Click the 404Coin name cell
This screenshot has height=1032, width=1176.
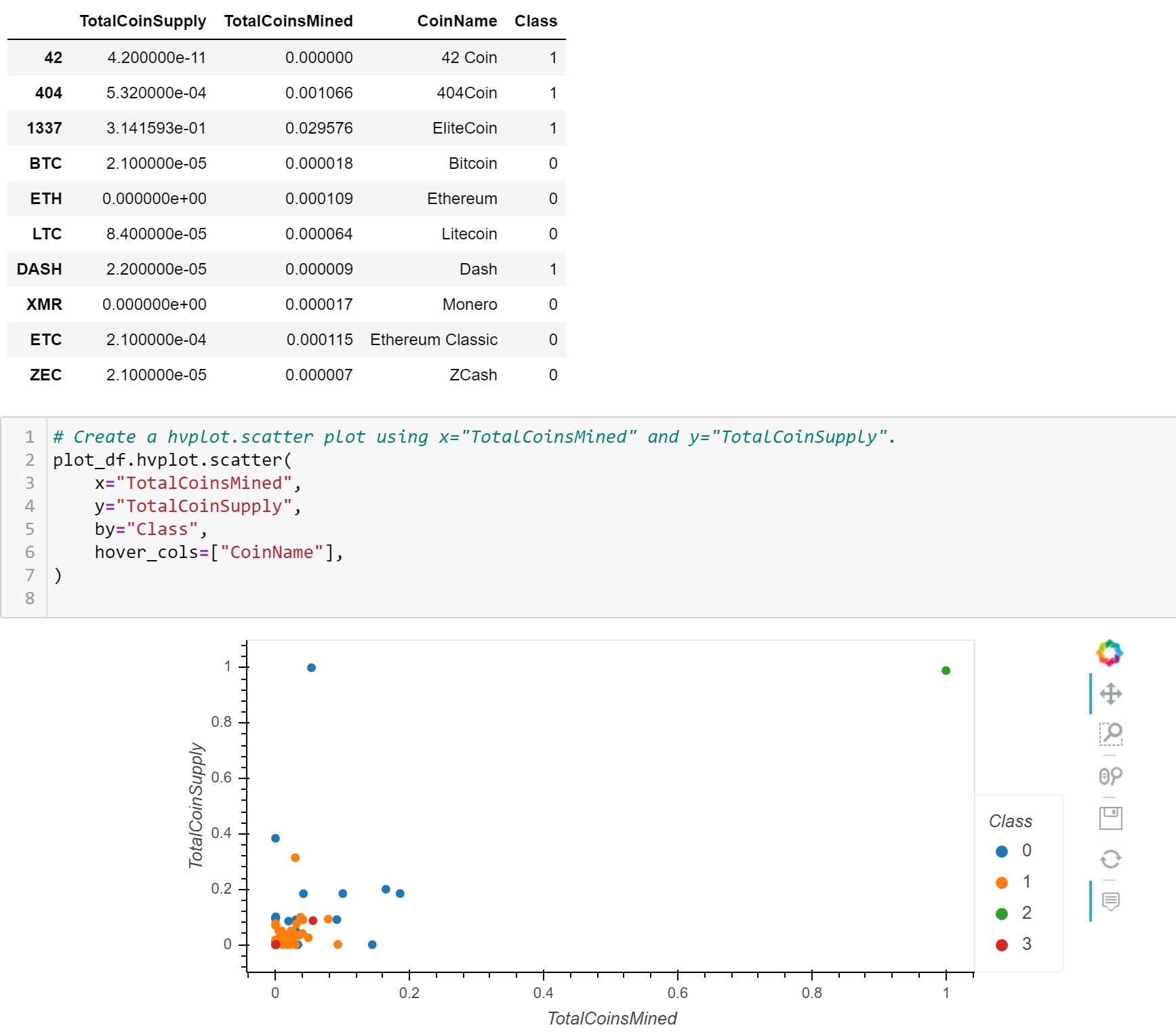coord(467,93)
